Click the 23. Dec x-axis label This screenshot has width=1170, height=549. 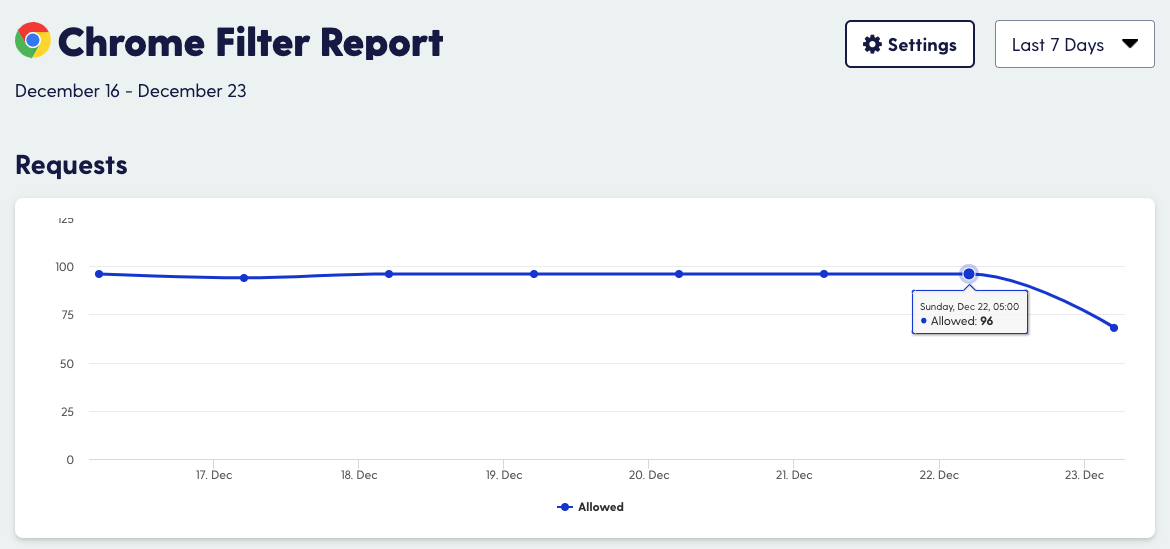[x=1084, y=476]
